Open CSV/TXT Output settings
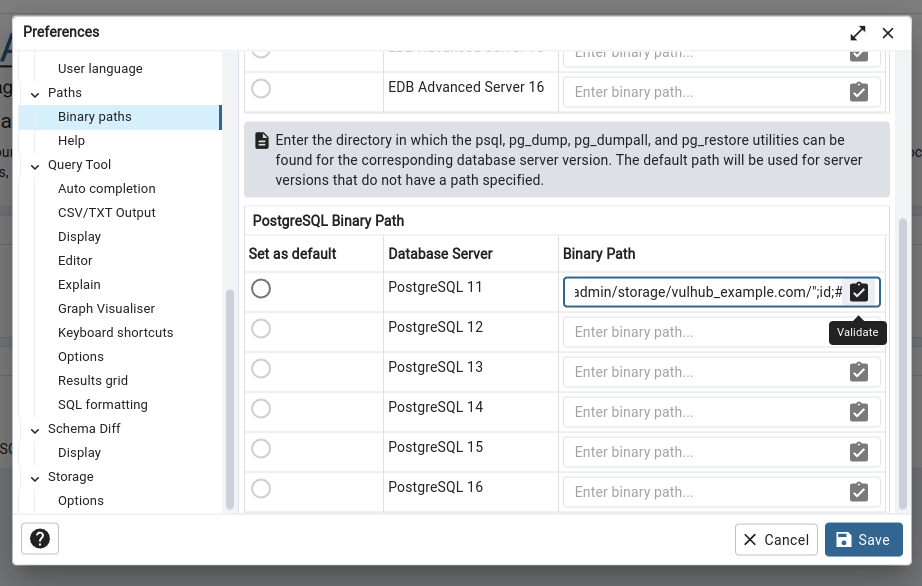The image size is (922, 586). (x=106, y=213)
